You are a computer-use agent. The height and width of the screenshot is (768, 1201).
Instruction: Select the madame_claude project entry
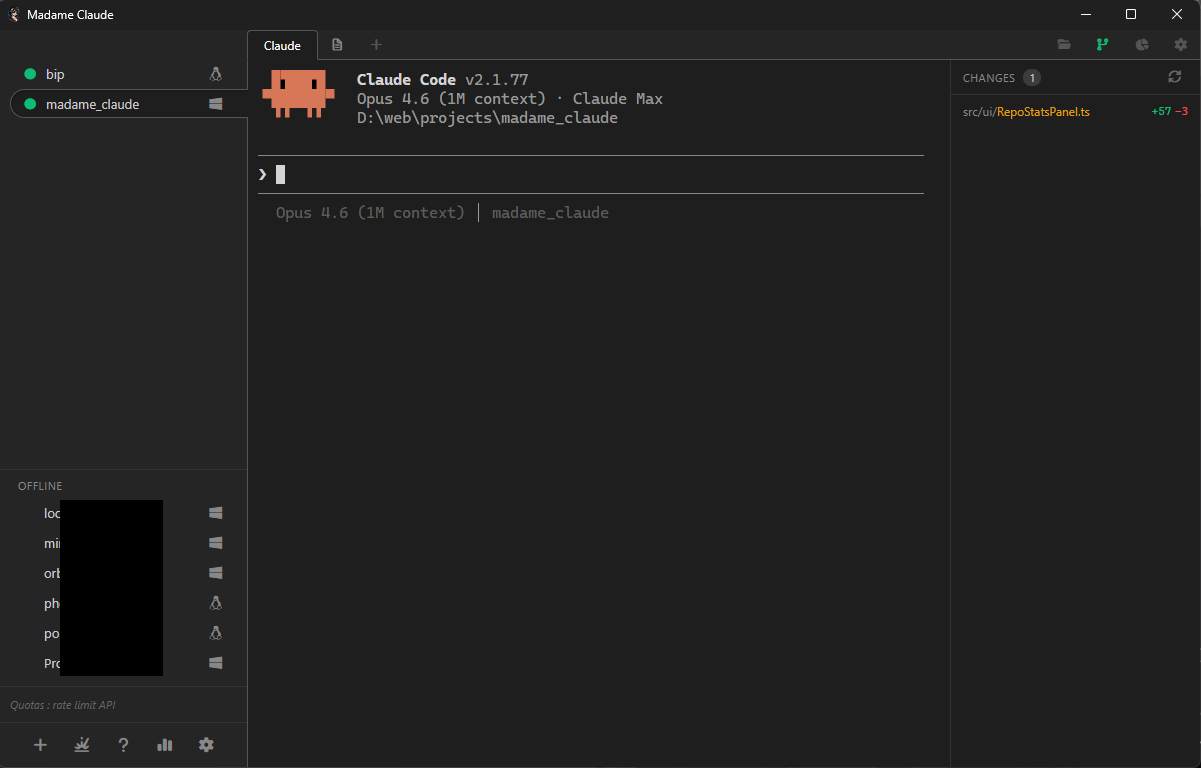(x=92, y=104)
